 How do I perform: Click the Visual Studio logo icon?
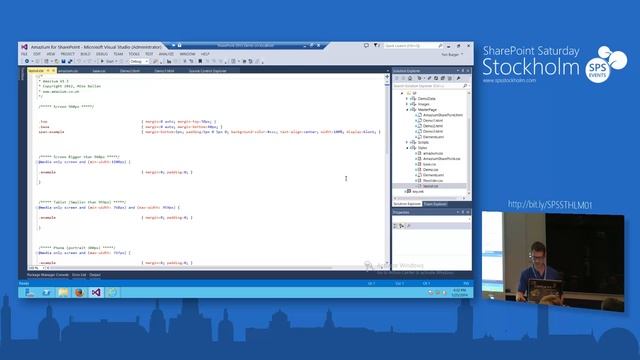(24, 47)
